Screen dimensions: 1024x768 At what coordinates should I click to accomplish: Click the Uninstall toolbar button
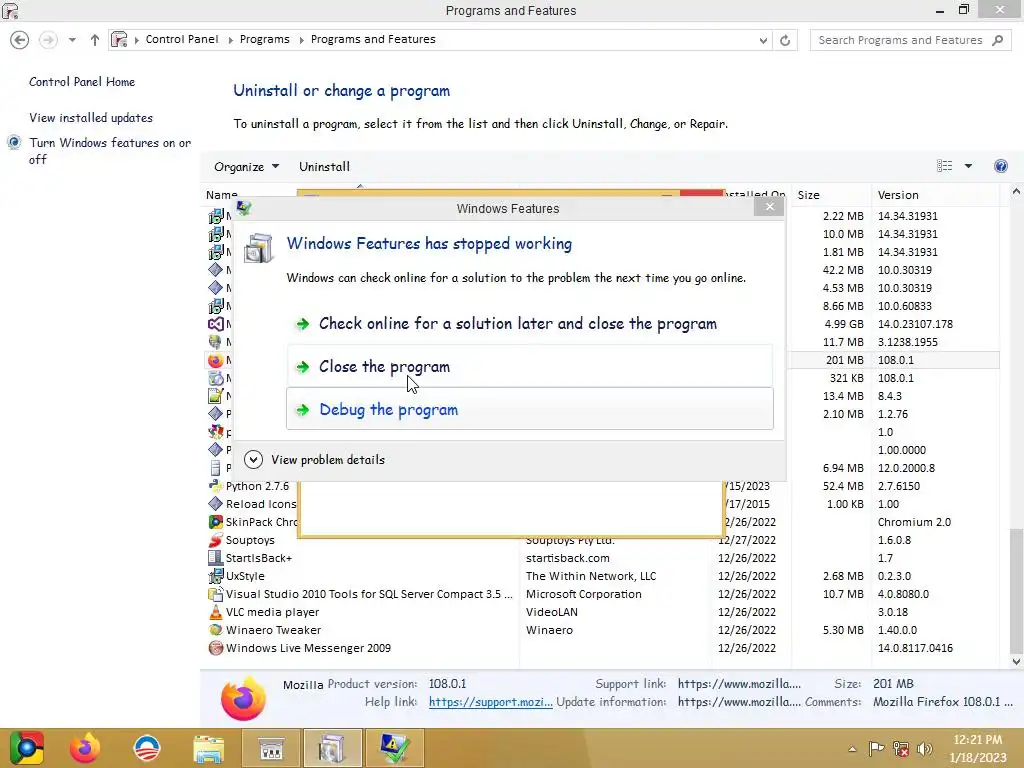pyautogui.click(x=325, y=167)
